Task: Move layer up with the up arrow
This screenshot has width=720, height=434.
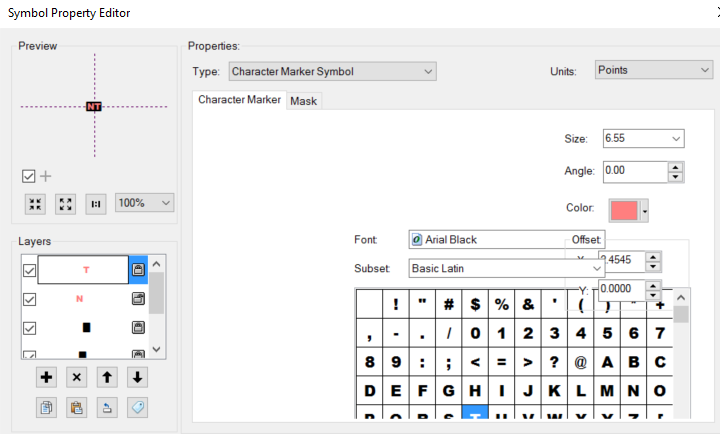Action: (107, 377)
